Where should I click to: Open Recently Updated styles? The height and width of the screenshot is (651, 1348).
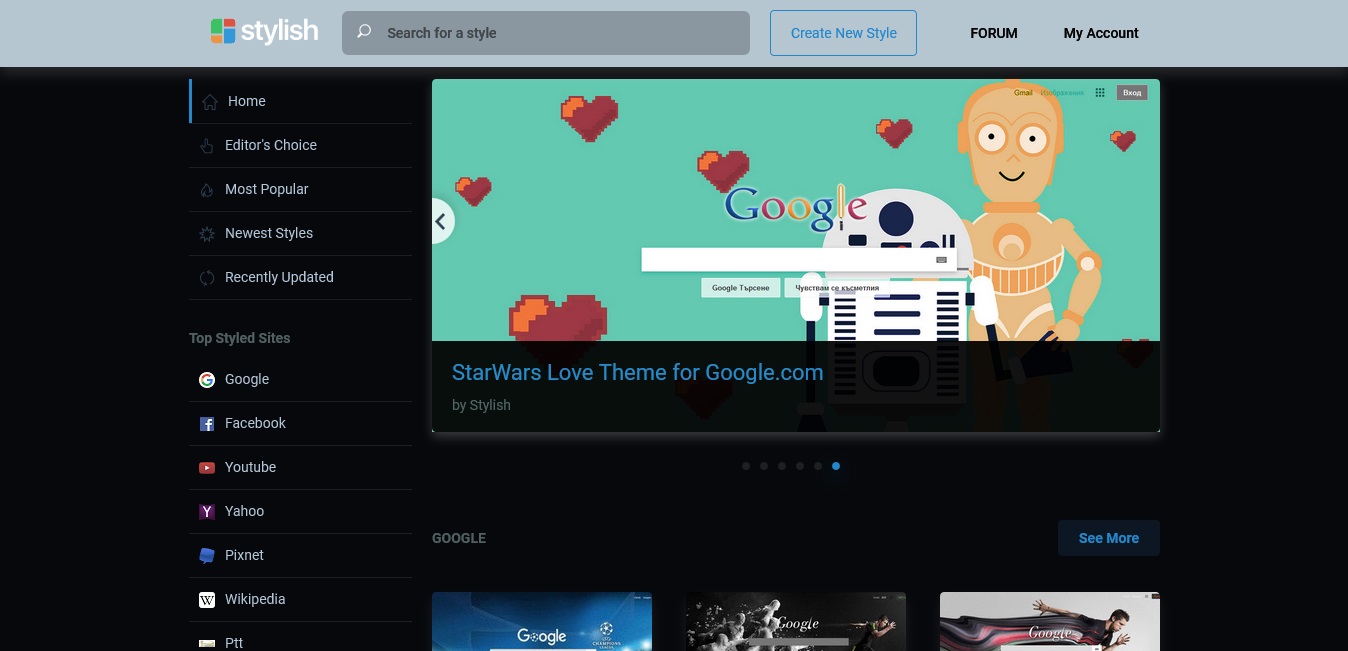click(x=301, y=277)
